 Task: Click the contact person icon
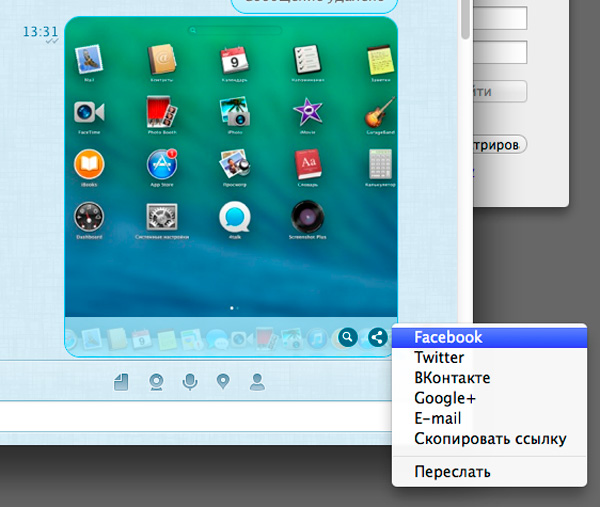pyautogui.click(x=257, y=381)
